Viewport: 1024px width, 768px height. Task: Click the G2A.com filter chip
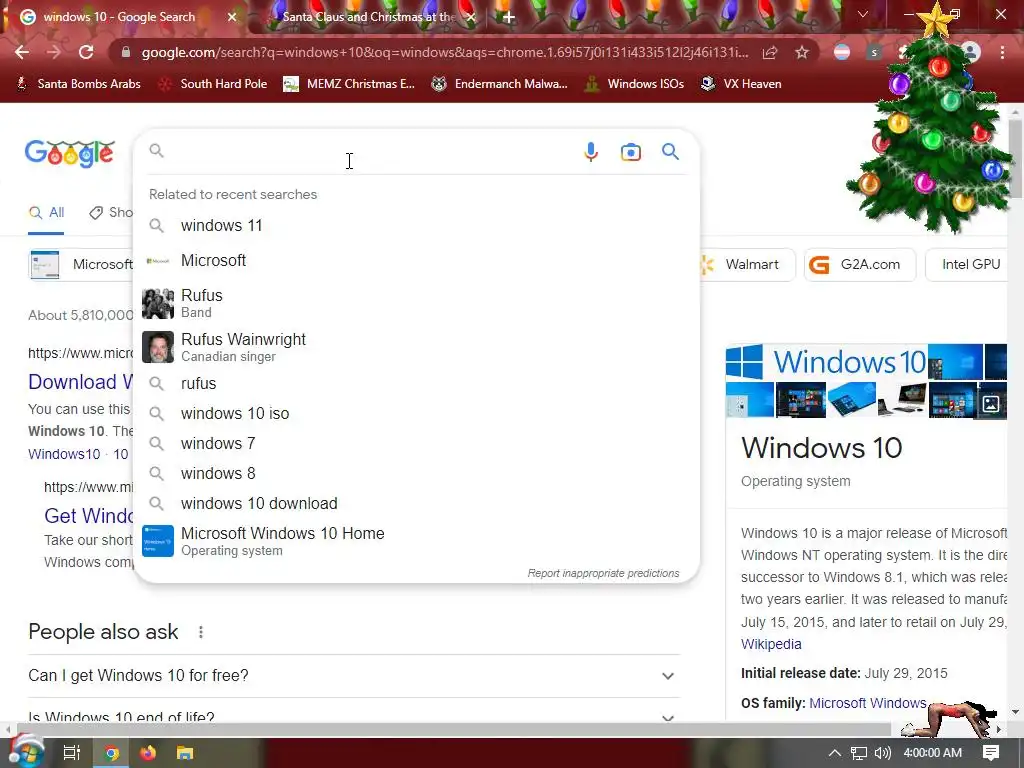pyautogui.click(x=859, y=264)
